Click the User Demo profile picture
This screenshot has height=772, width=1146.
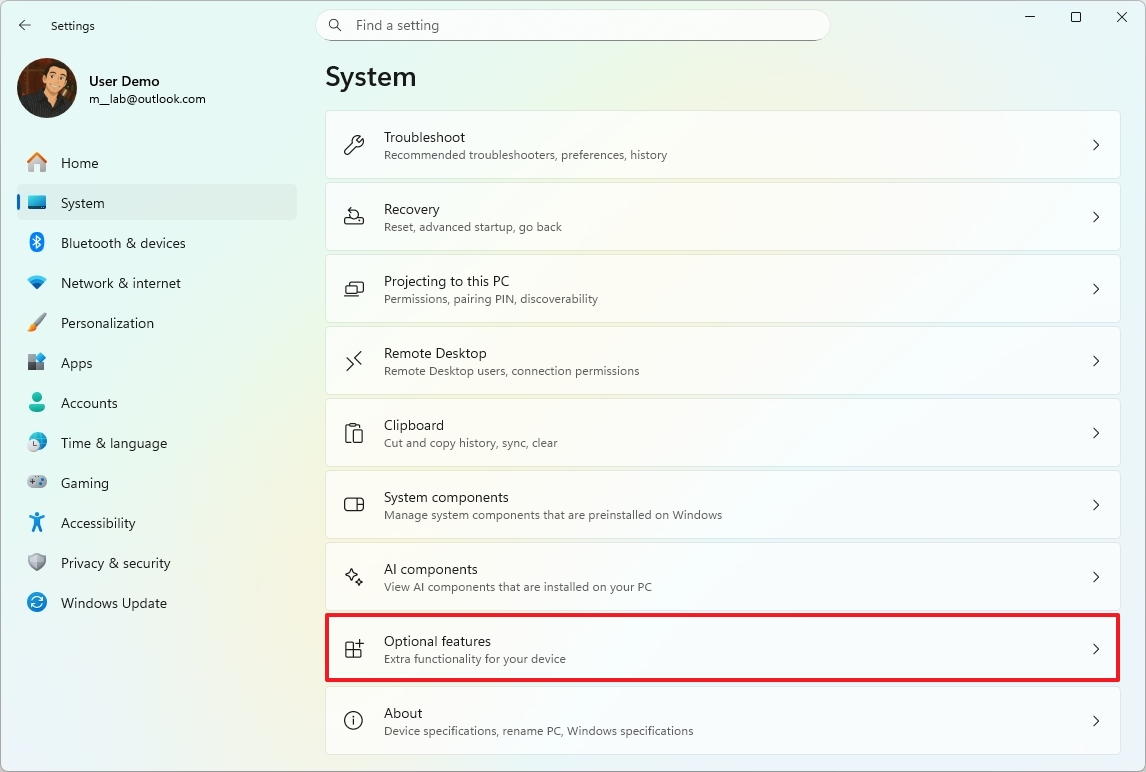pyautogui.click(x=47, y=88)
